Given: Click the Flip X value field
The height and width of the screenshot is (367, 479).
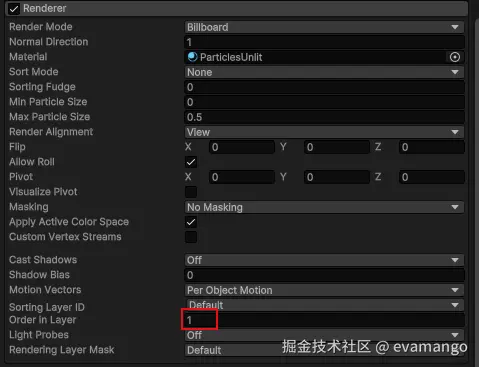Looking at the screenshot, I should pyautogui.click(x=242, y=147).
